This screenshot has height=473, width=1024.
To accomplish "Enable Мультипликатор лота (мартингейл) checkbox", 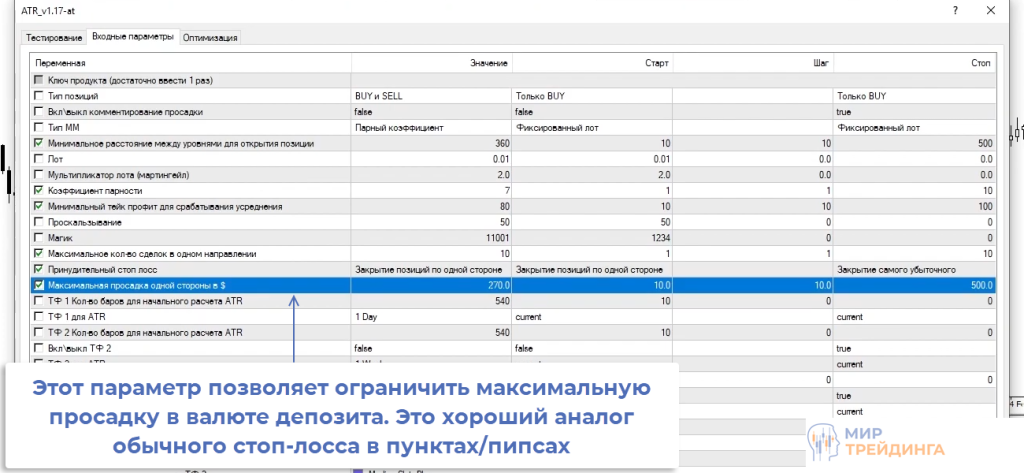I will (x=39, y=174).
